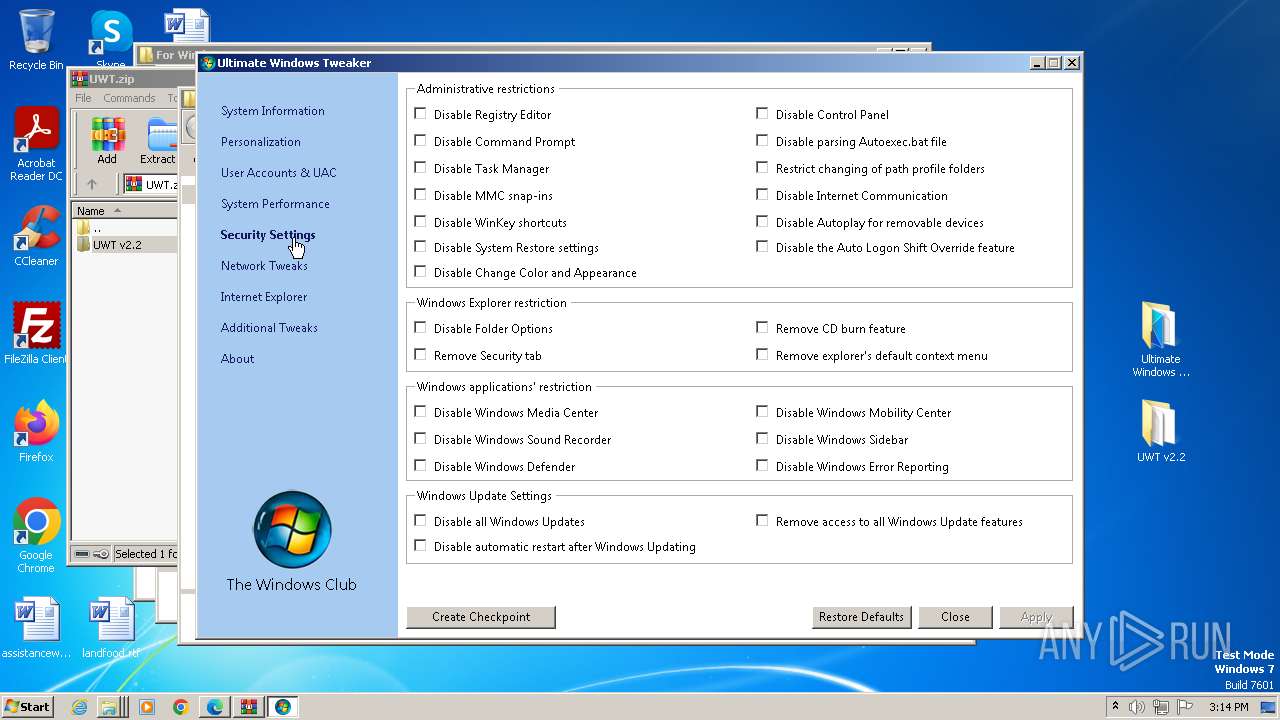The height and width of the screenshot is (720, 1280).
Task: Open Internet Explorer tweaks section
Action: pyautogui.click(x=263, y=297)
